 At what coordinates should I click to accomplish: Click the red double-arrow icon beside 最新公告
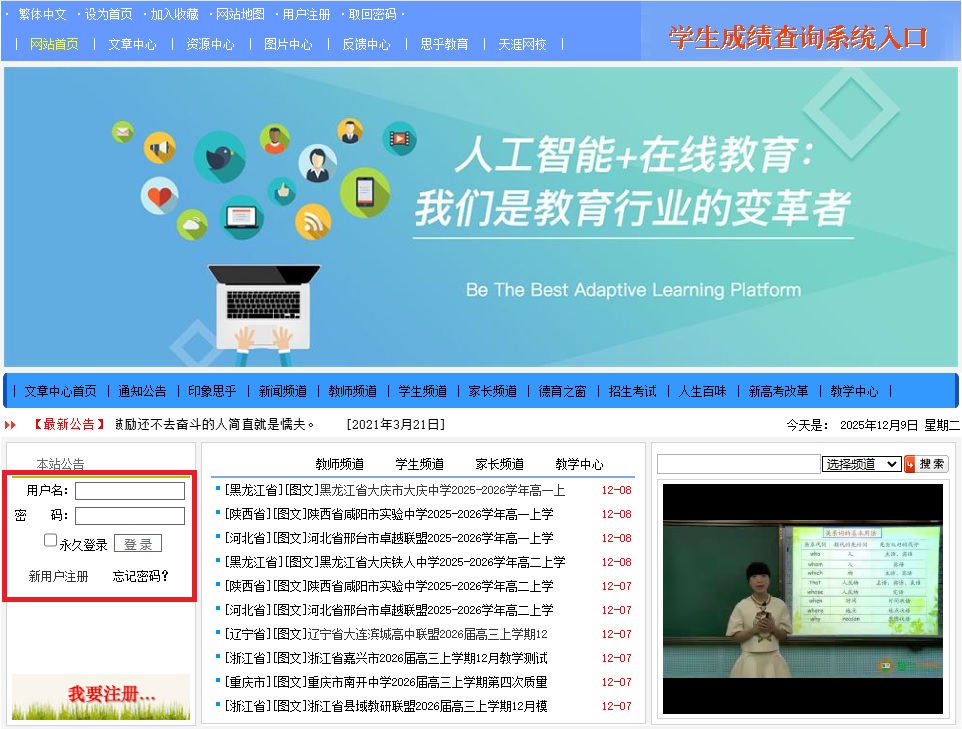coord(11,425)
